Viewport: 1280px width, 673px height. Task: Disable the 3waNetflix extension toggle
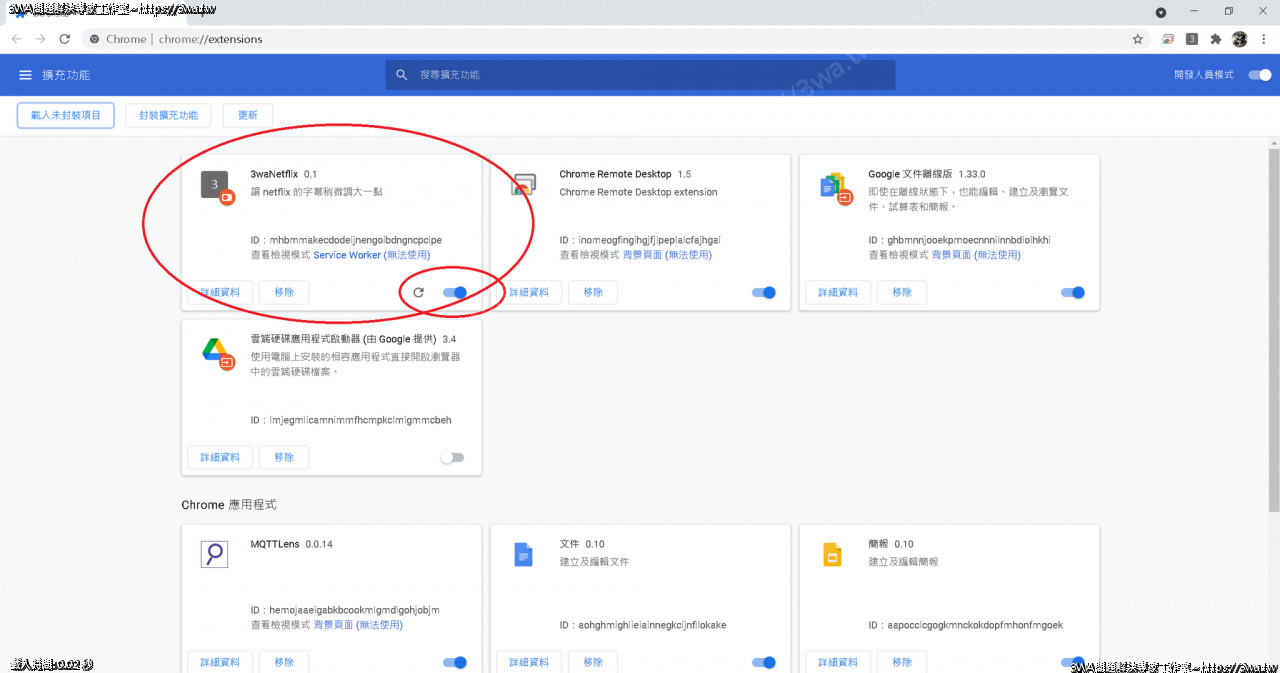tap(455, 293)
